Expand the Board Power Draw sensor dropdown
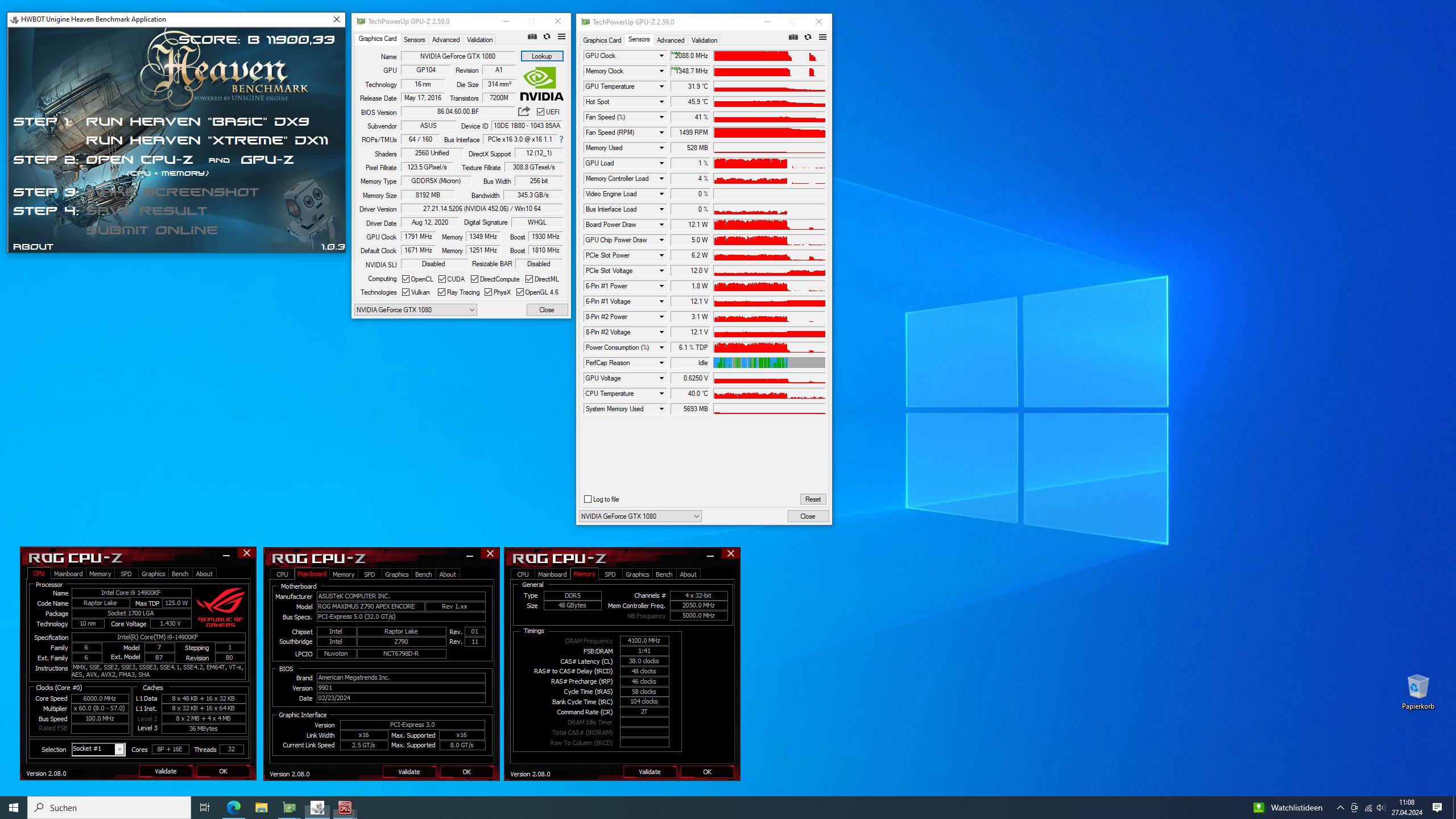This screenshot has width=1456, height=819. coord(661,225)
